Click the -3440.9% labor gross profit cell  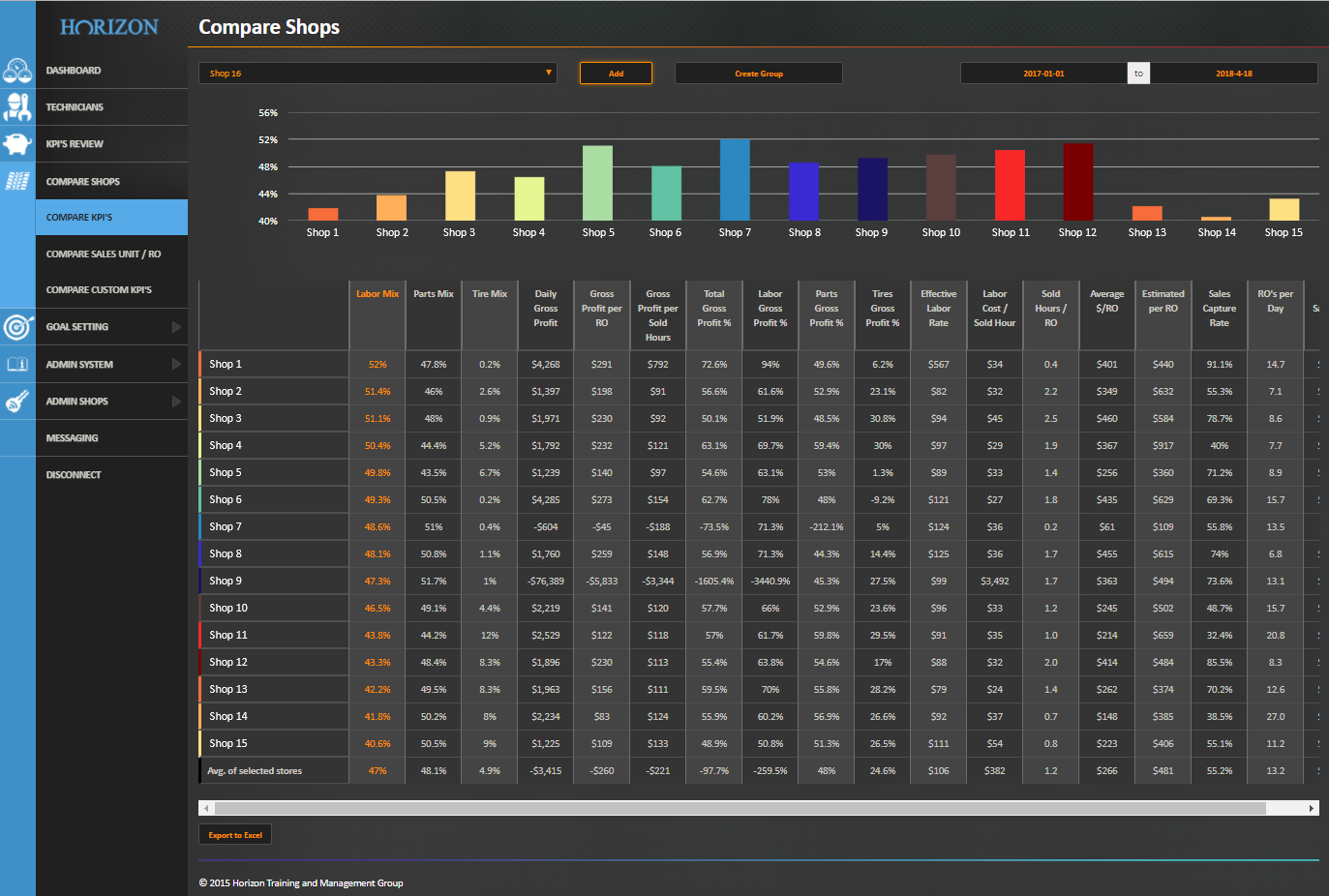tap(770, 582)
